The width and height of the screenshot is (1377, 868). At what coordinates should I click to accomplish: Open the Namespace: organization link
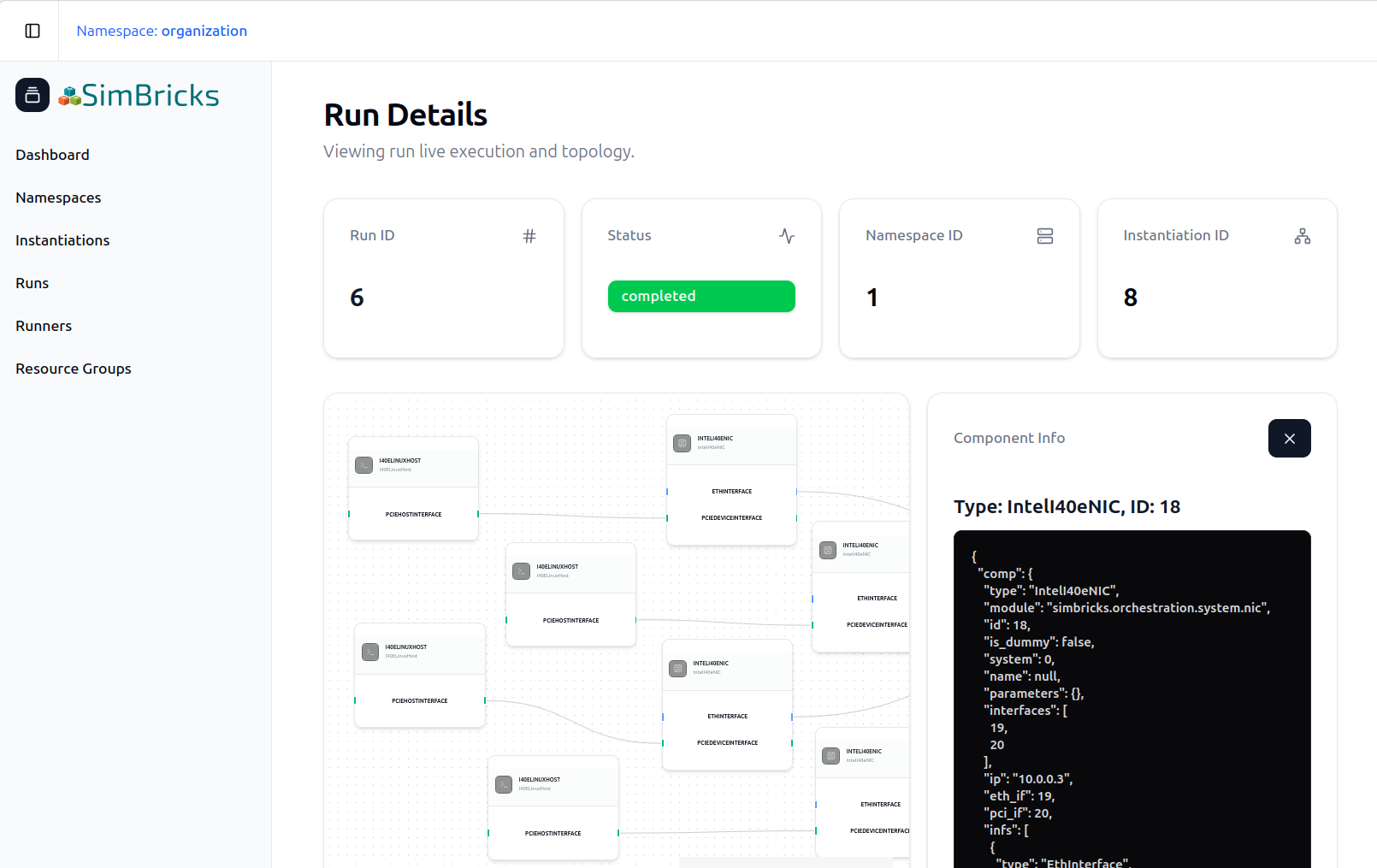point(162,31)
